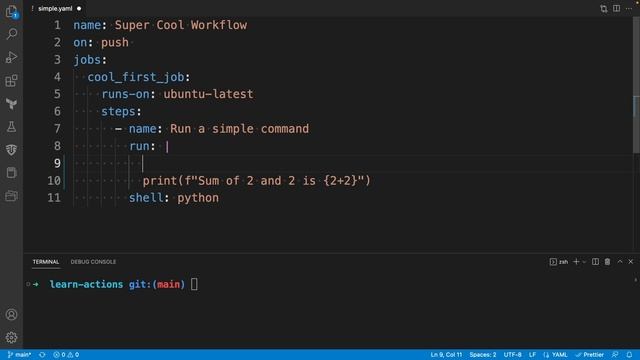Open Run and Debug view
This screenshot has width=640, height=360.
coord(11,57)
